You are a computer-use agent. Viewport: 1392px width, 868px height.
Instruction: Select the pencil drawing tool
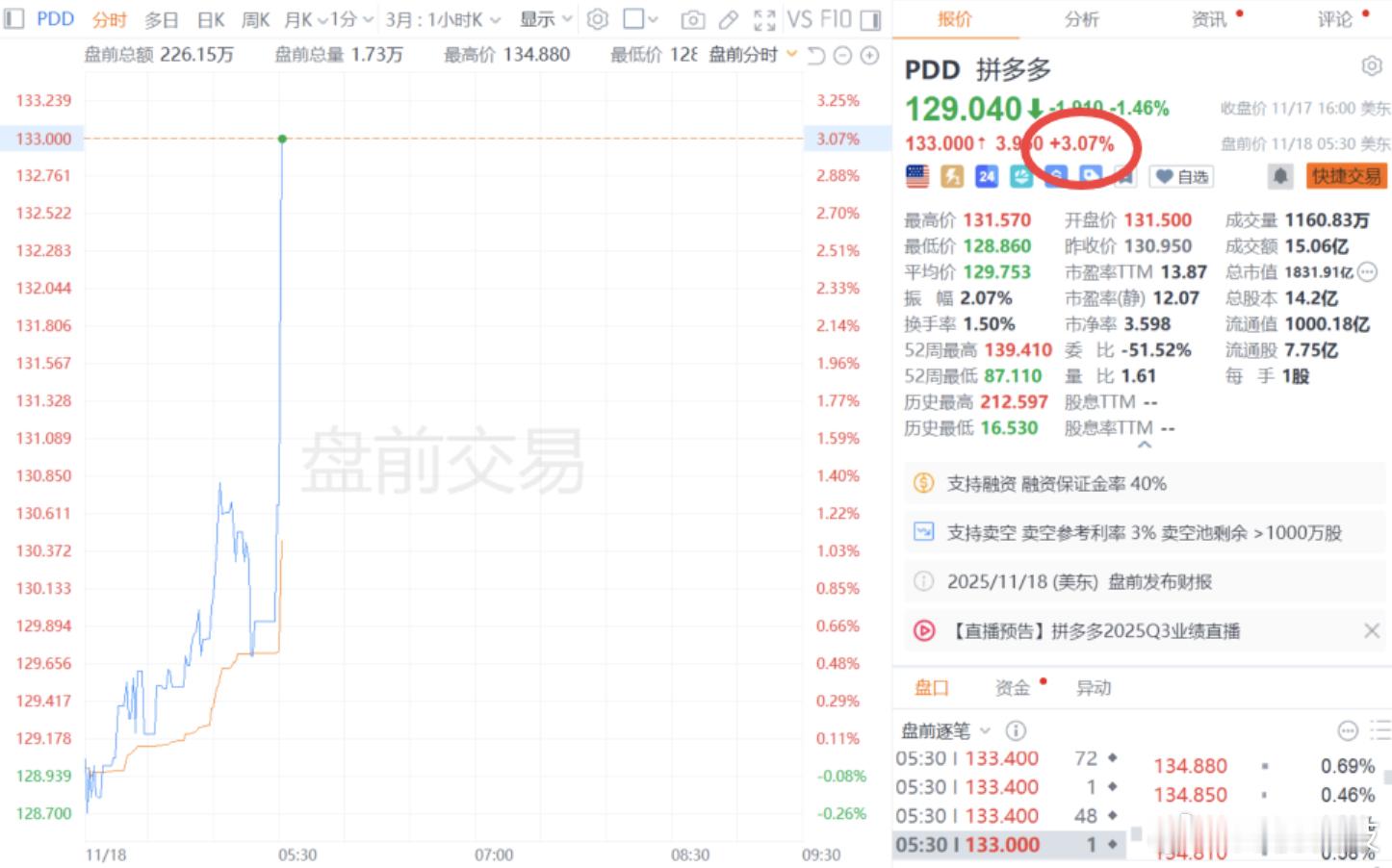click(x=729, y=19)
